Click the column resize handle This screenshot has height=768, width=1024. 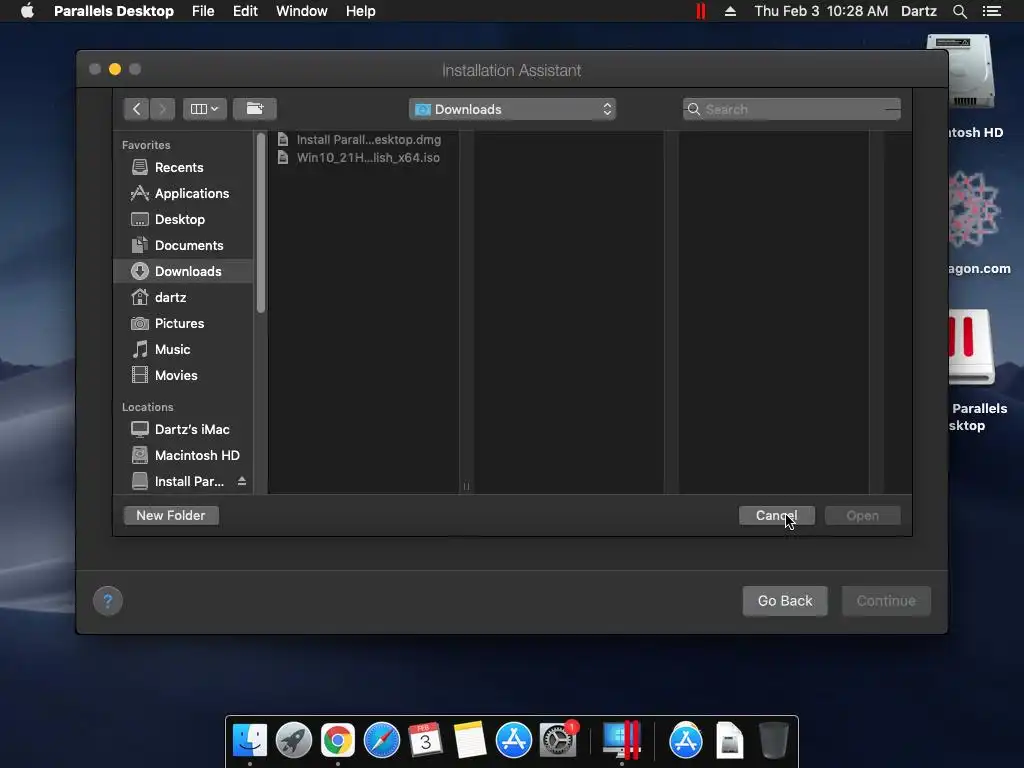click(466, 486)
